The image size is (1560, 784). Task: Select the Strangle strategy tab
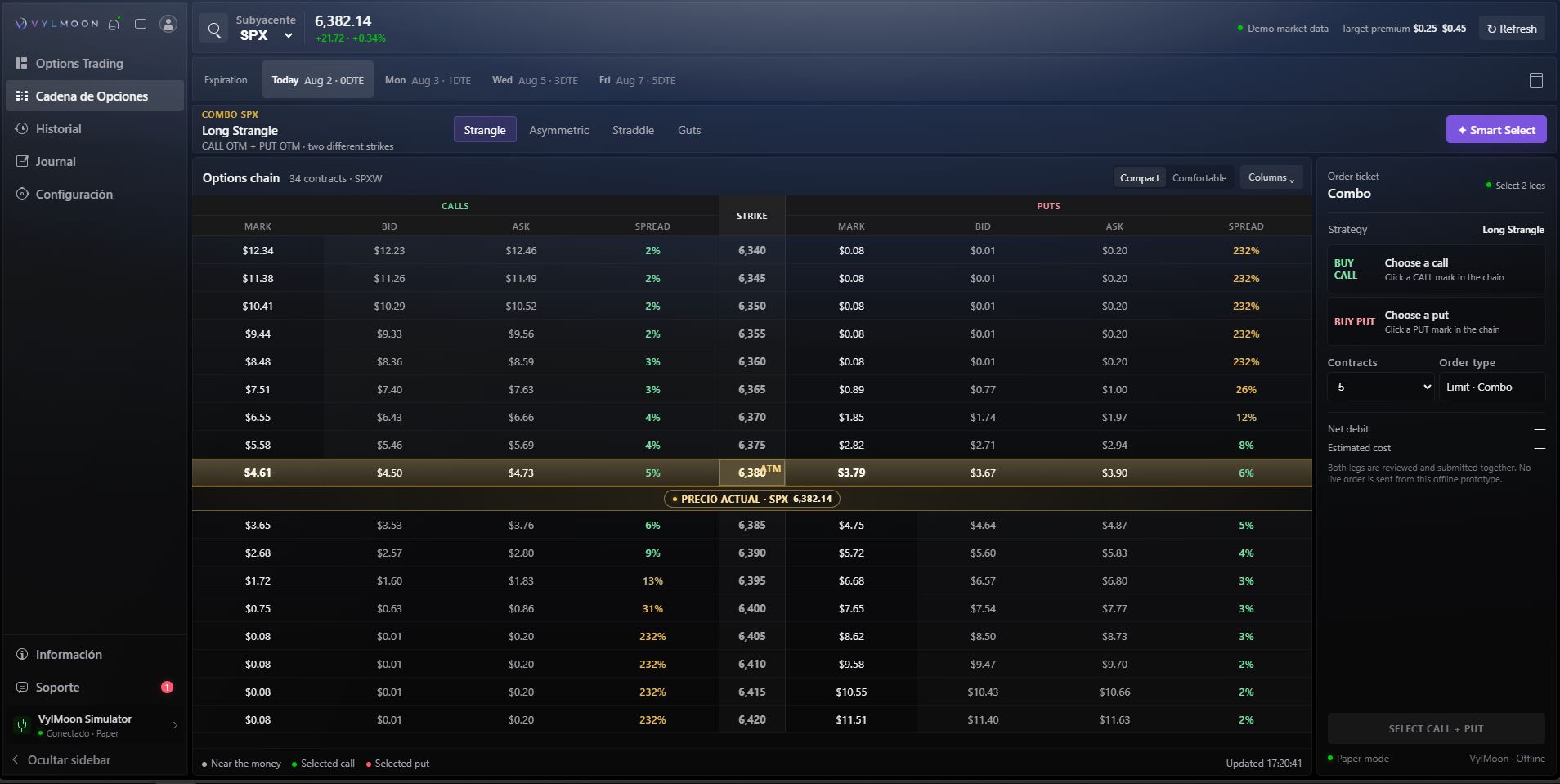[x=485, y=130]
